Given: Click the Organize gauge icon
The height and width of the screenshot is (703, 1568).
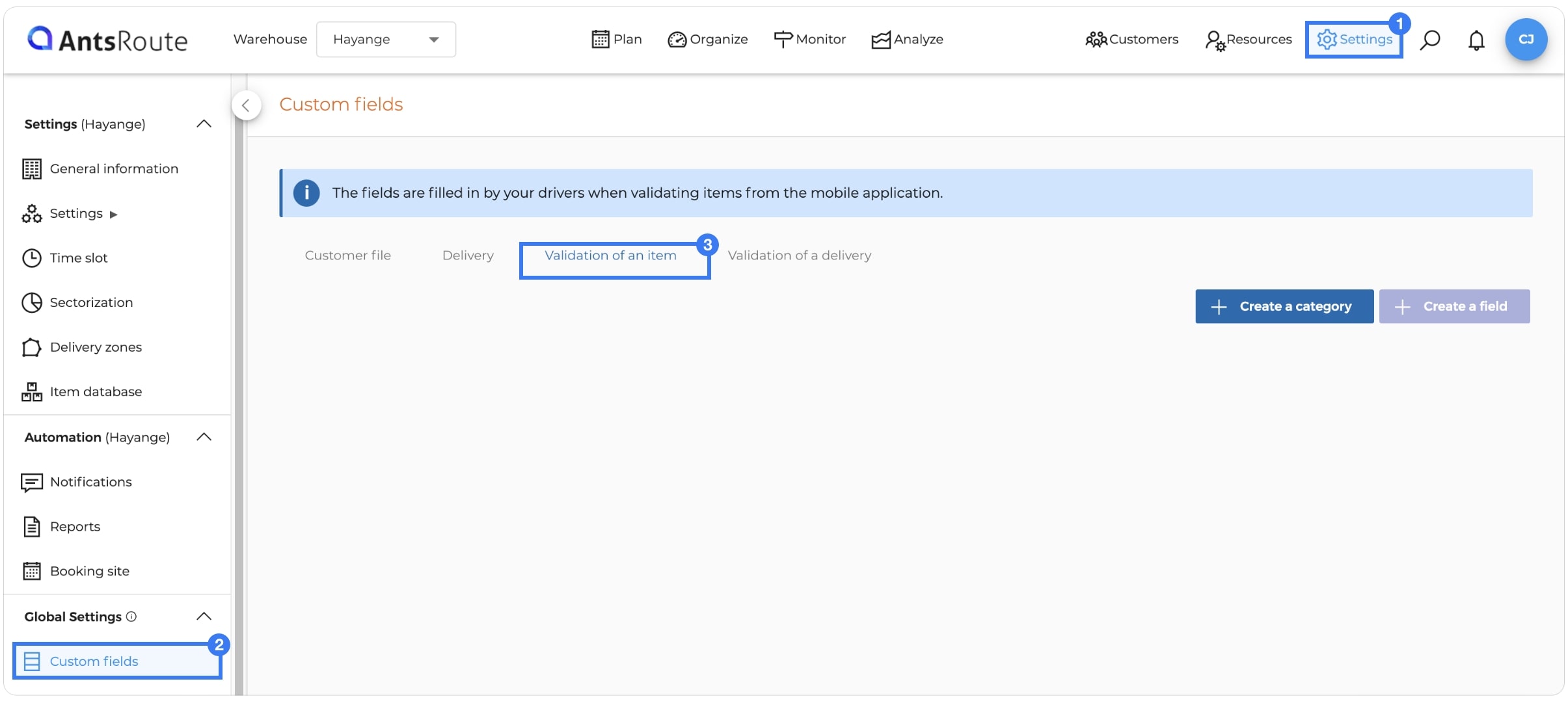Looking at the screenshot, I should pos(677,40).
